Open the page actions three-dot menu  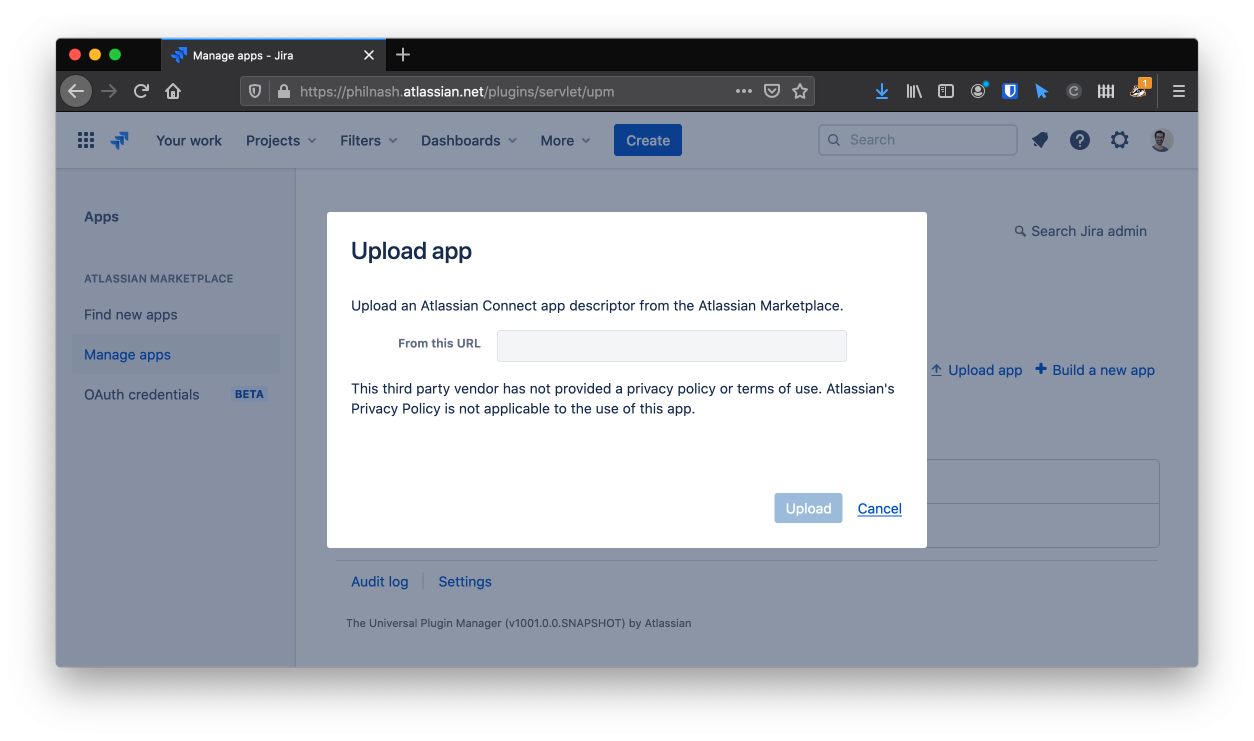pos(743,91)
